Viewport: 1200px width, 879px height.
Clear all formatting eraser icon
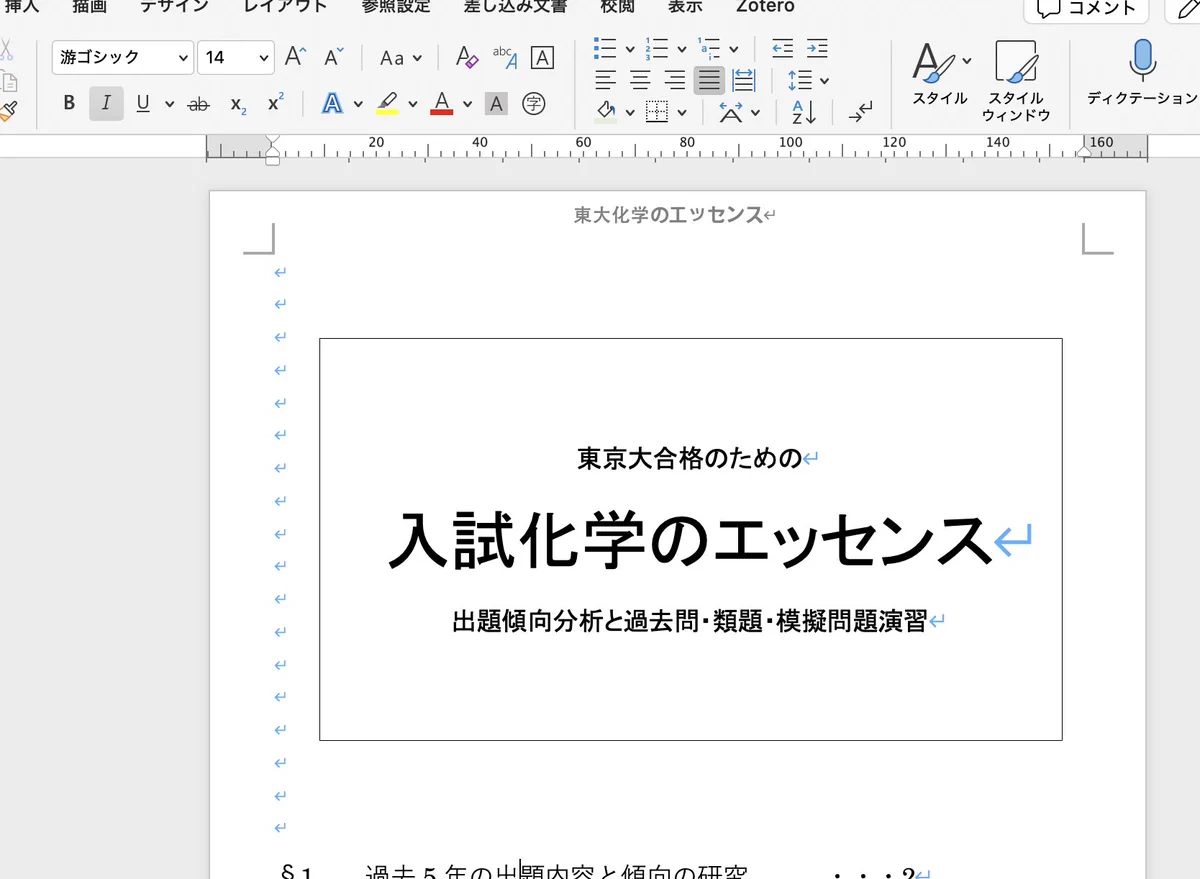tap(467, 57)
